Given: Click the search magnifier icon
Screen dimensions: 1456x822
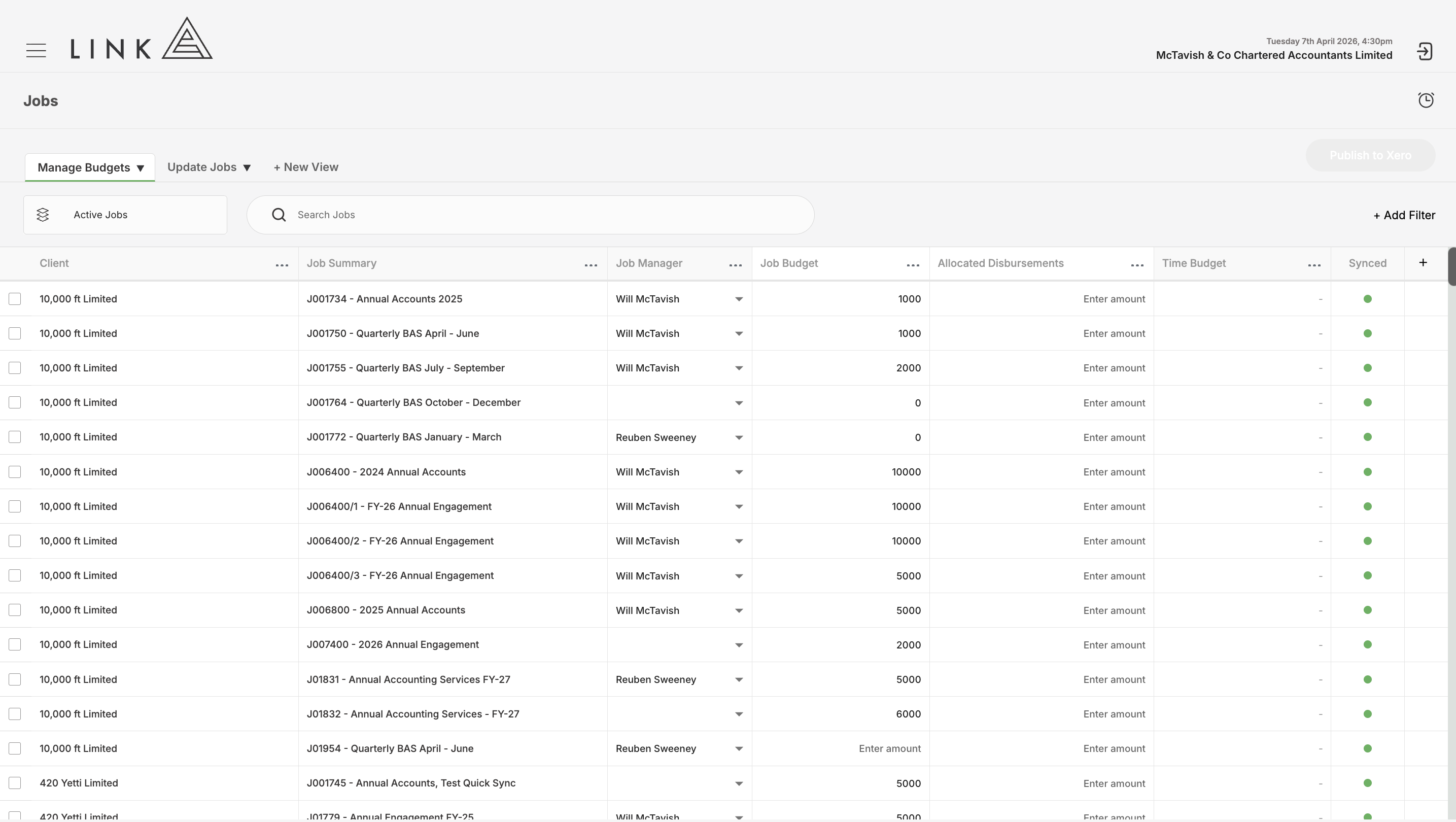Looking at the screenshot, I should pos(279,215).
